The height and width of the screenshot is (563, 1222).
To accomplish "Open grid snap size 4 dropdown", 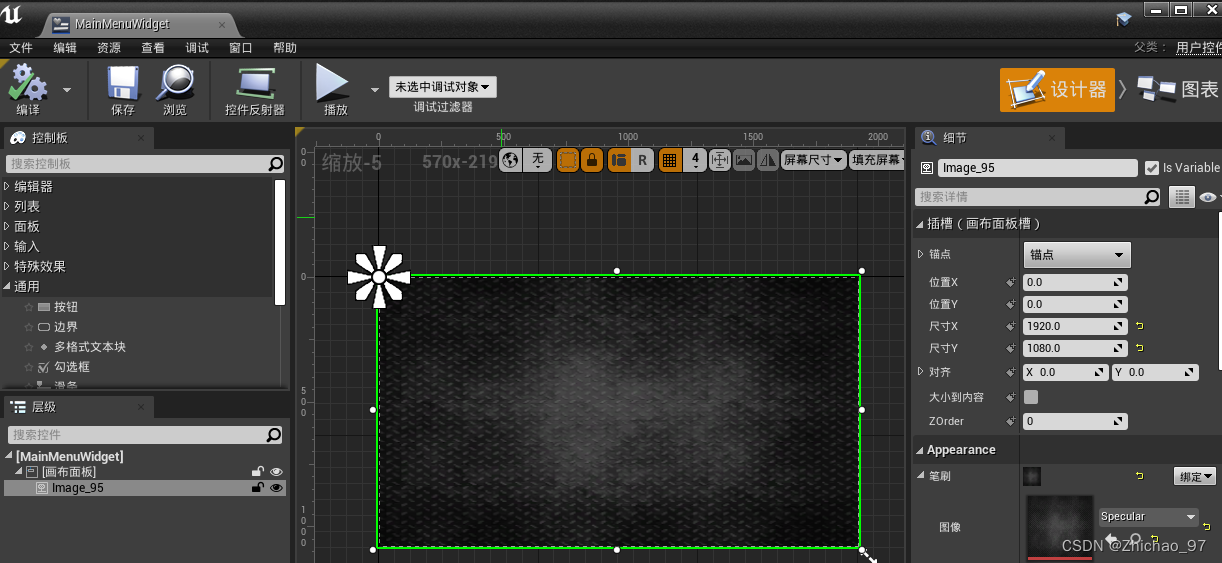I will [x=695, y=160].
